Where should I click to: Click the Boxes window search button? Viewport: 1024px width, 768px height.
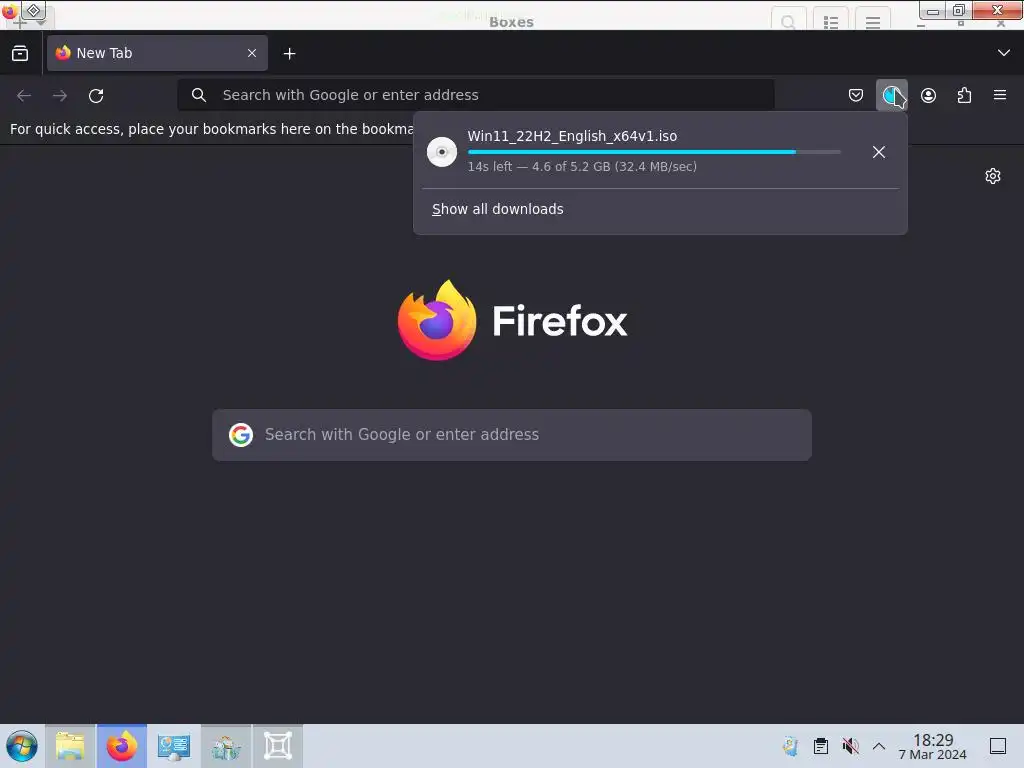tap(788, 21)
